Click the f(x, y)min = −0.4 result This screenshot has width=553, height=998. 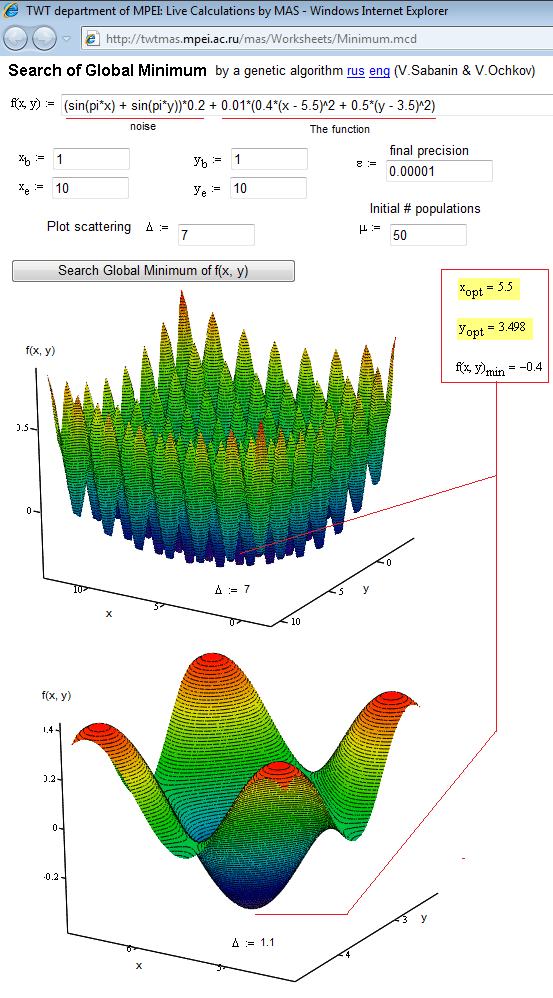[499, 368]
